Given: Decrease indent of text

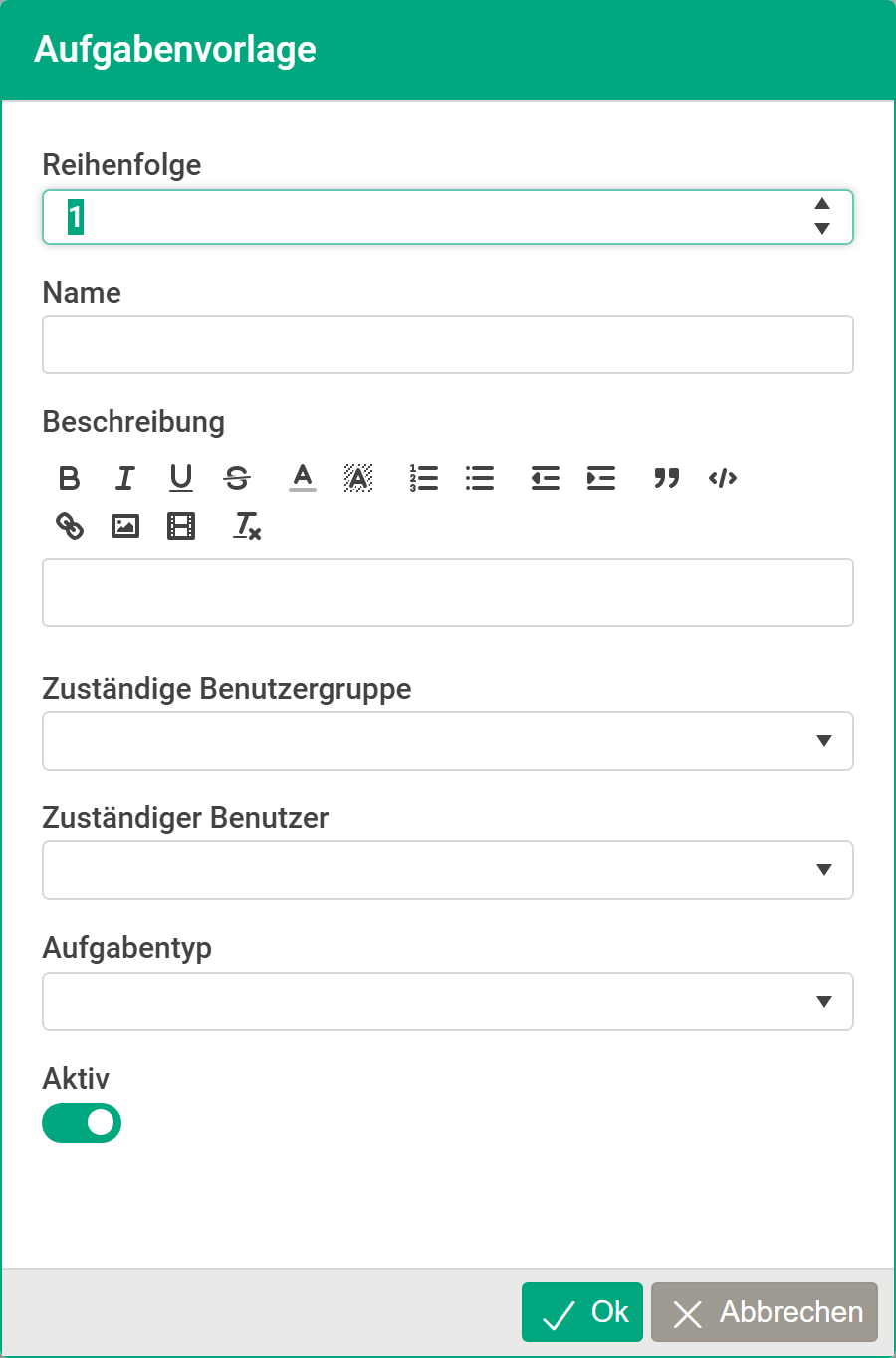Looking at the screenshot, I should (x=546, y=478).
